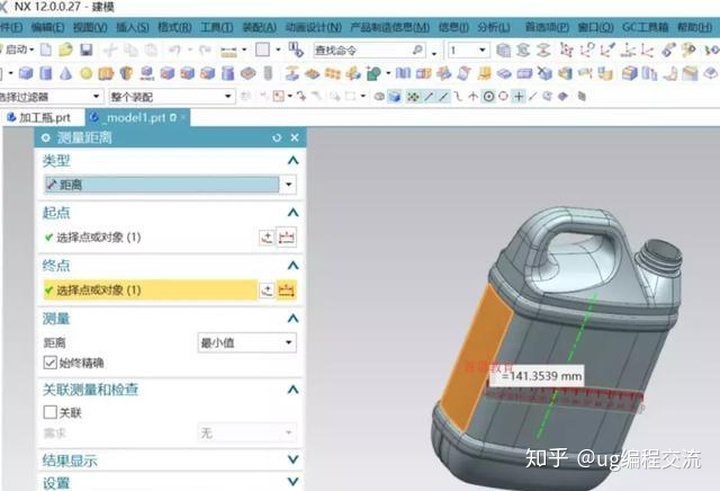Click the magnifier icon in command finder
Viewport: 720px width, 491px height.
pos(418,50)
